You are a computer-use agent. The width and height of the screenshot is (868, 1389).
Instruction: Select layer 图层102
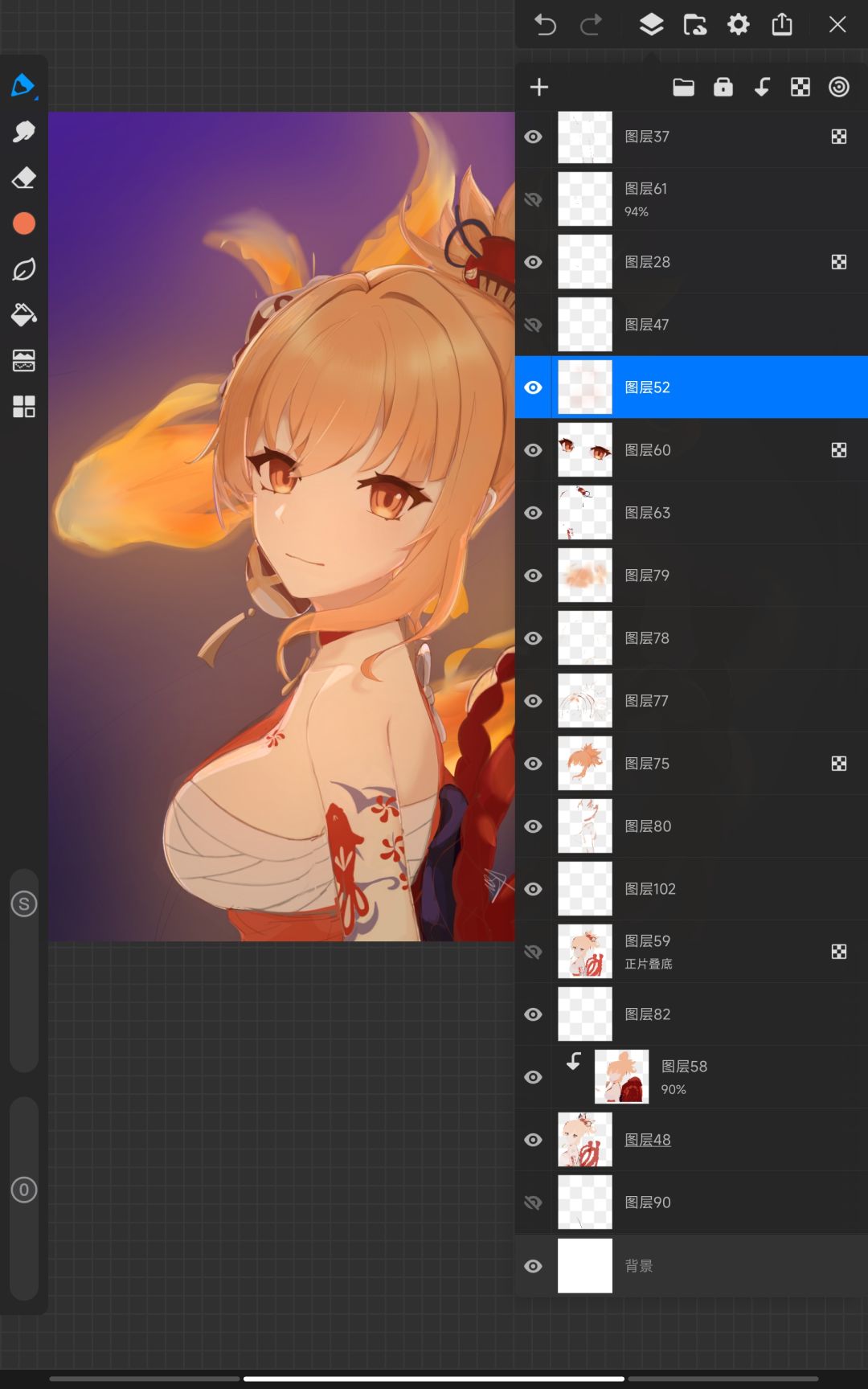(691, 889)
